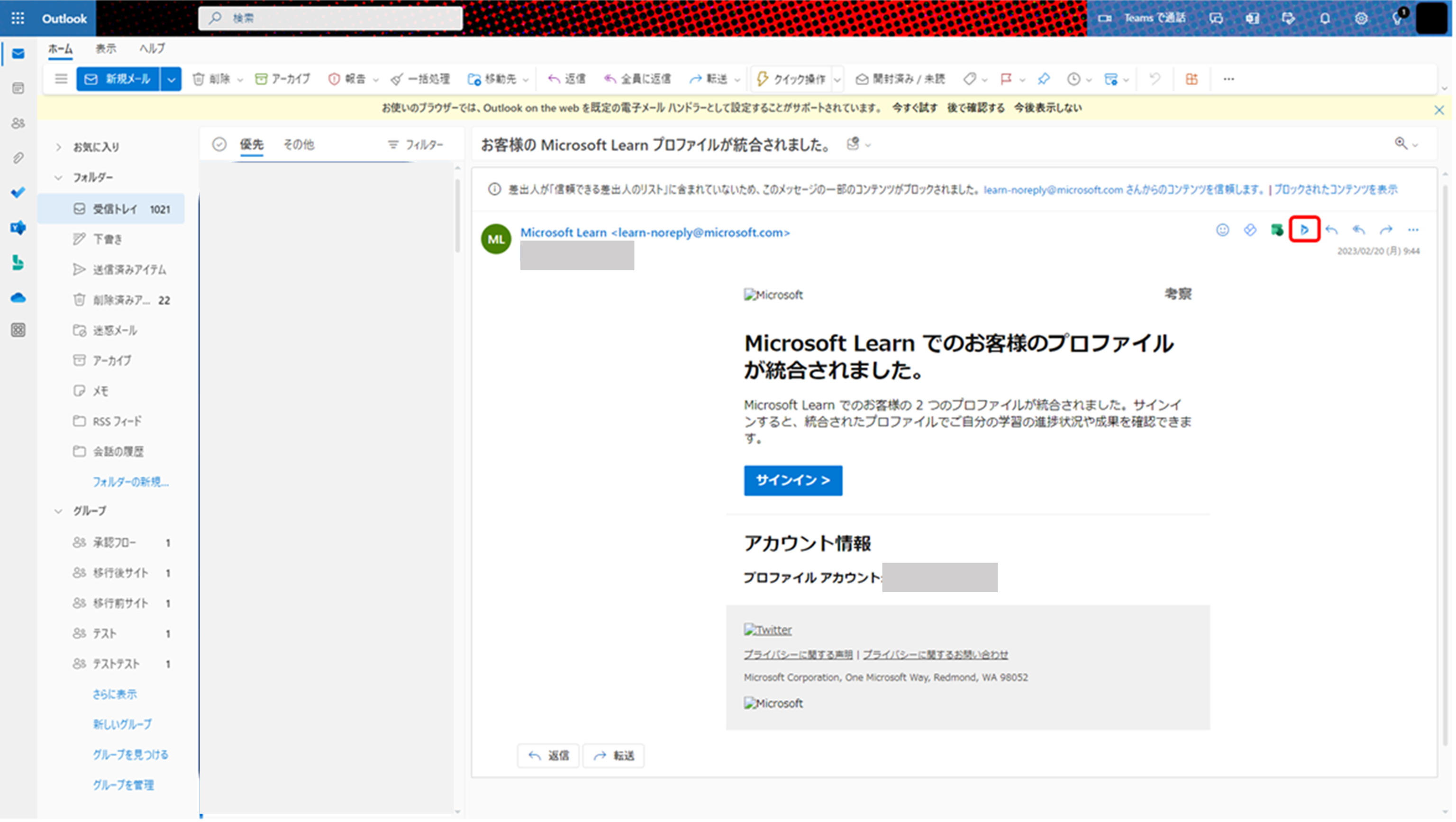Open the Inbox folder
This screenshot has width=1456, height=822.
click(x=111, y=209)
